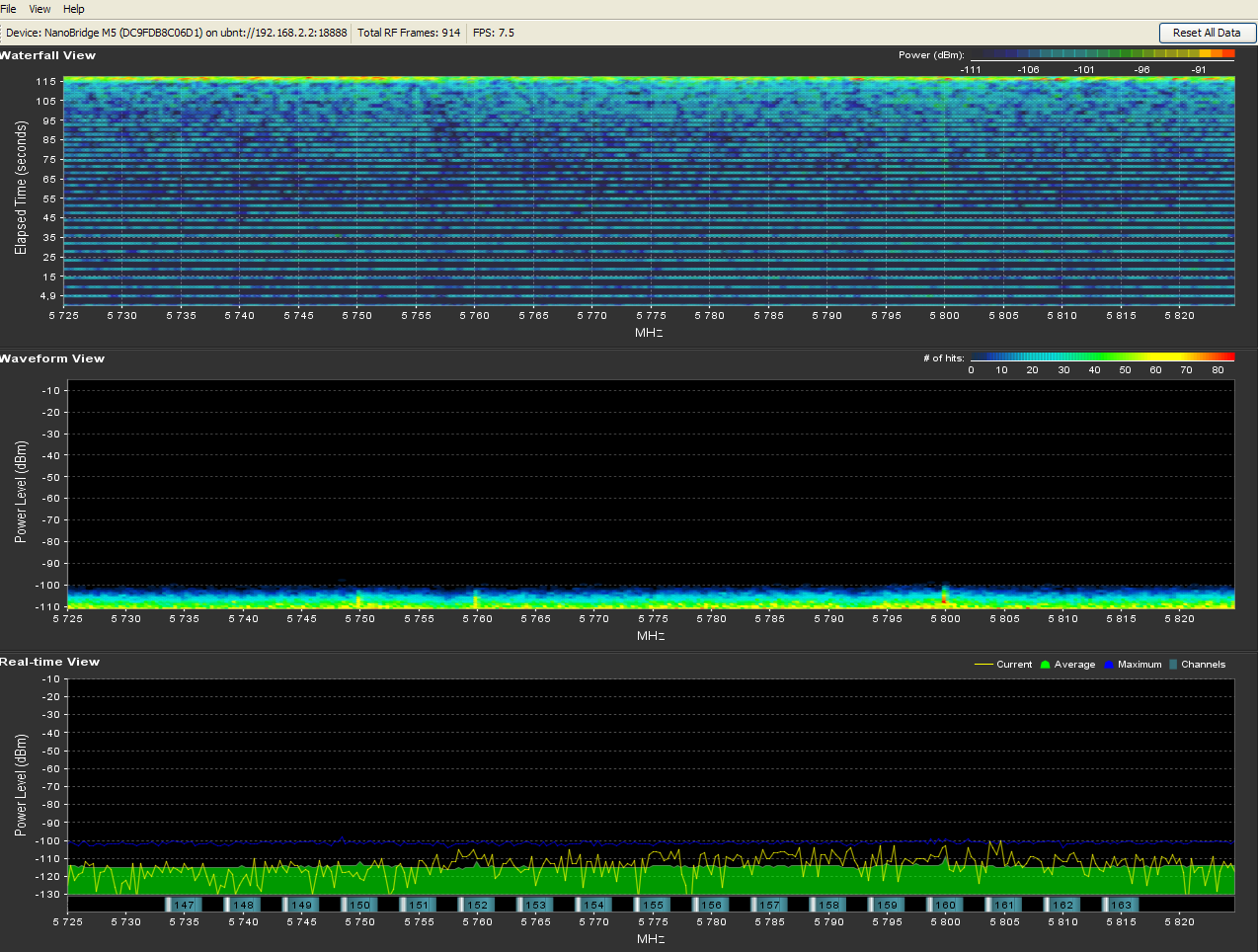The image size is (1258, 952).
Task: Click the red peak at 5800 MHz in Waveform View
Action: pos(944,595)
